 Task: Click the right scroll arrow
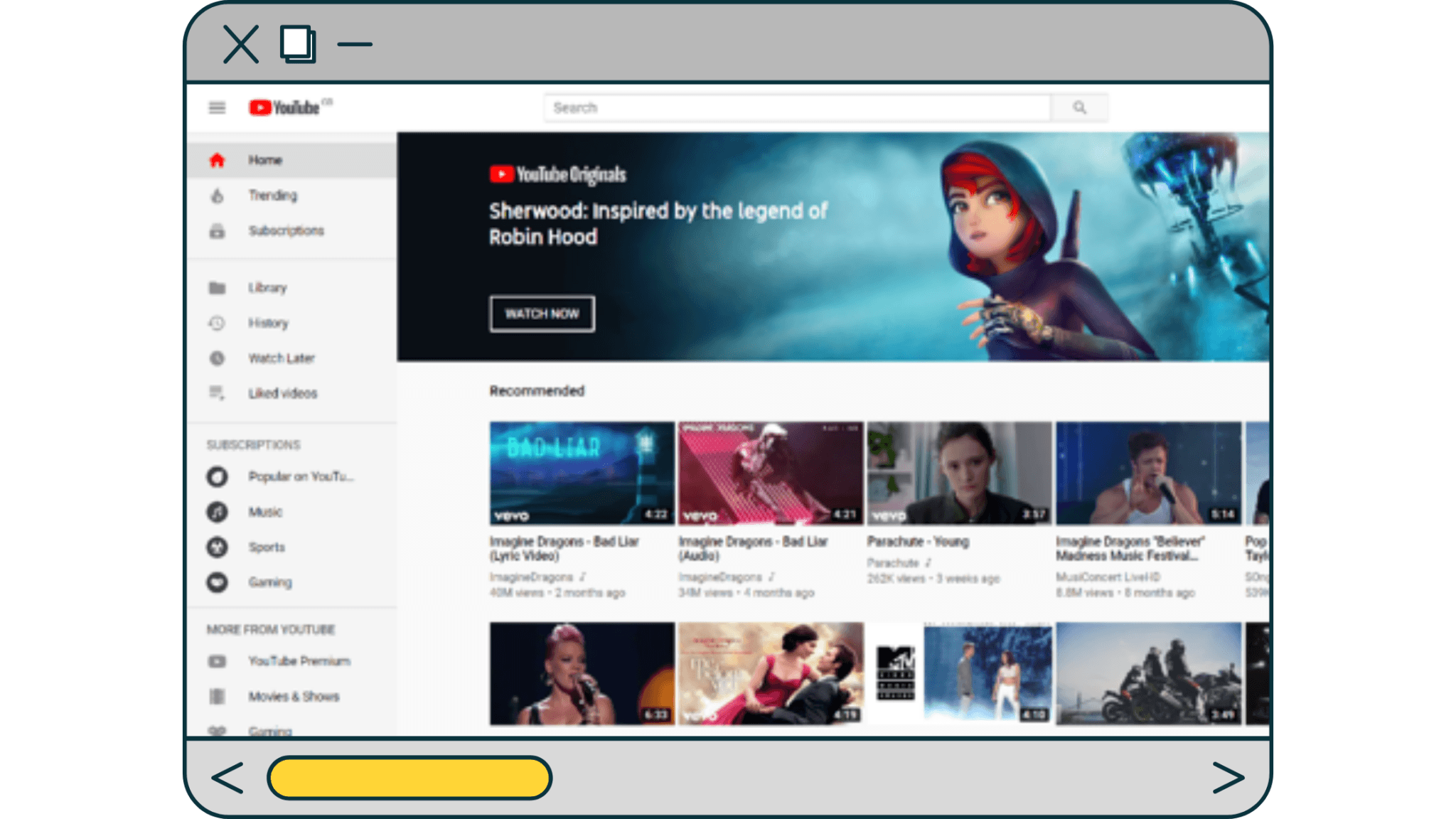1228,778
